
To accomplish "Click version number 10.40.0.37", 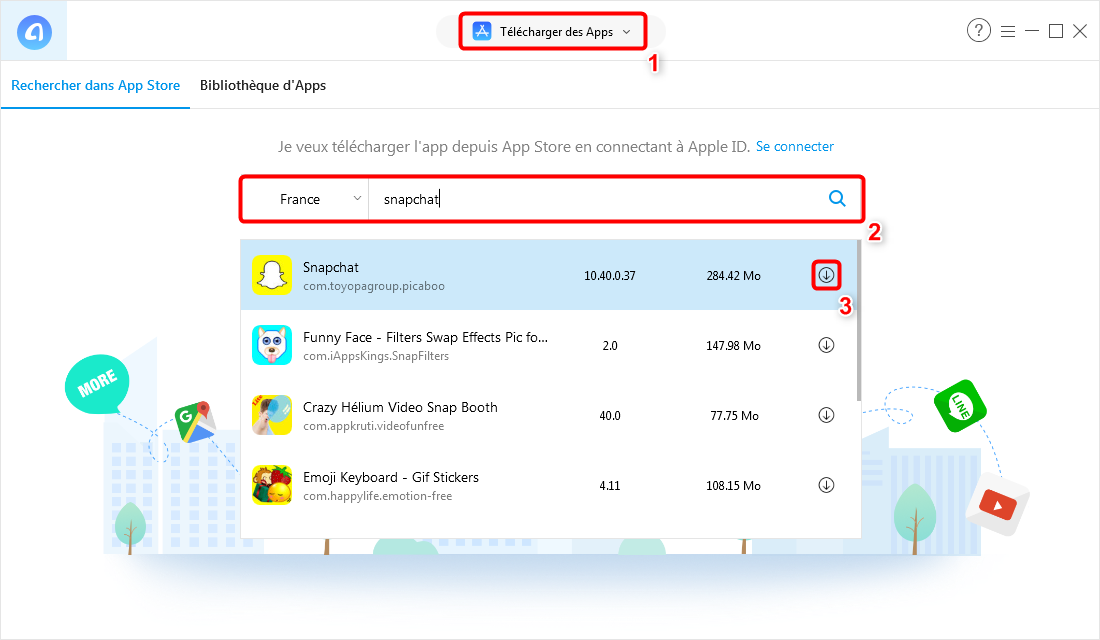I will (x=610, y=276).
